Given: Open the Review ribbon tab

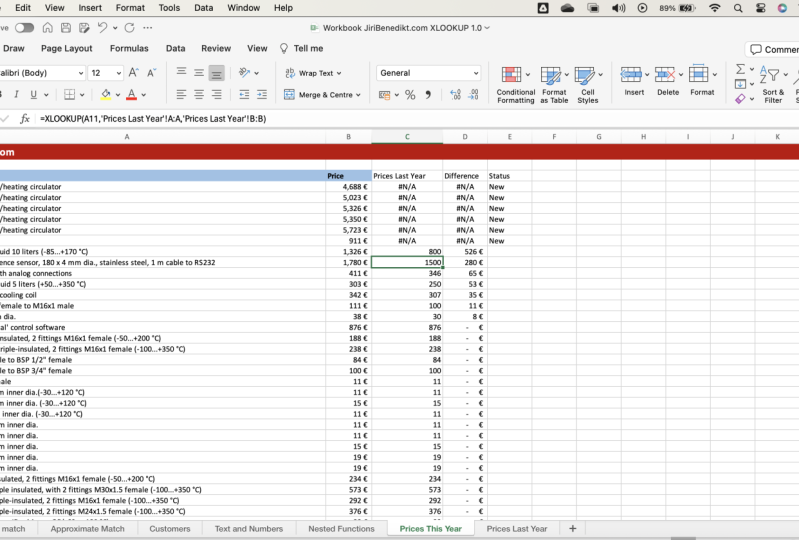Looking at the screenshot, I should tap(216, 48).
